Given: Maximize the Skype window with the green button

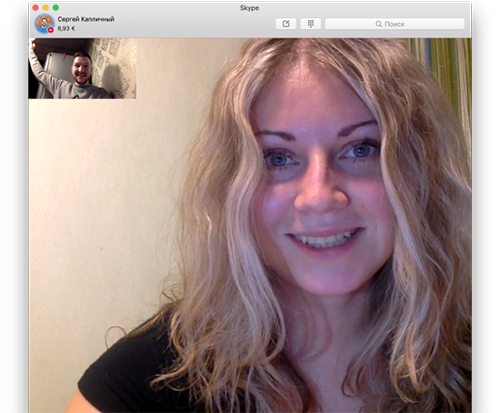Looking at the screenshot, I should [56, 7].
